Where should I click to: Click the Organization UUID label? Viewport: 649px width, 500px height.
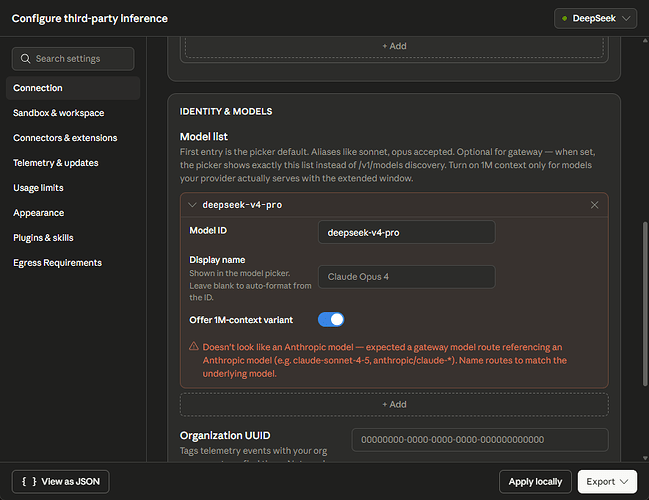225,435
